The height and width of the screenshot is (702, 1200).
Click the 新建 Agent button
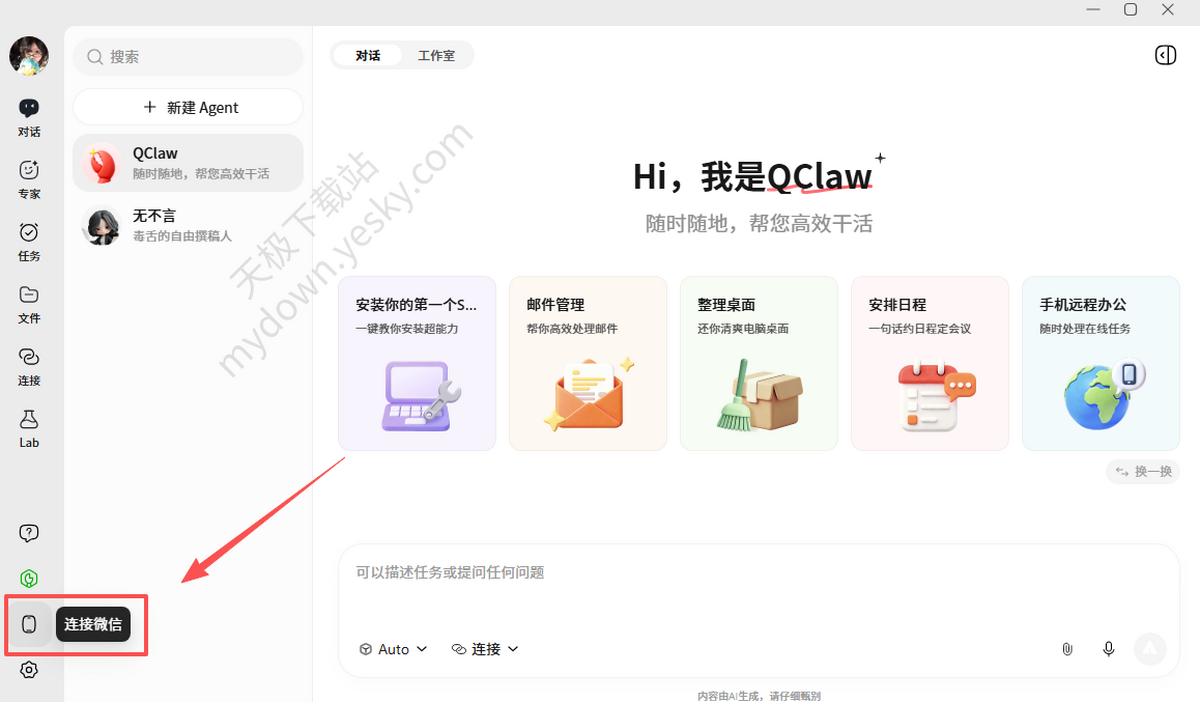tap(188, 107)
